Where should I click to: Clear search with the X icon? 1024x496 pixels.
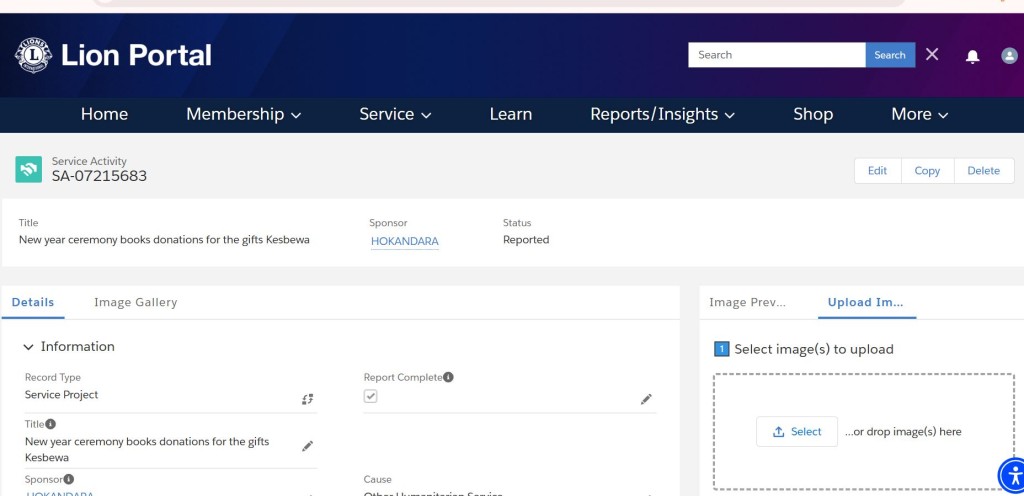tap(932, 55)
